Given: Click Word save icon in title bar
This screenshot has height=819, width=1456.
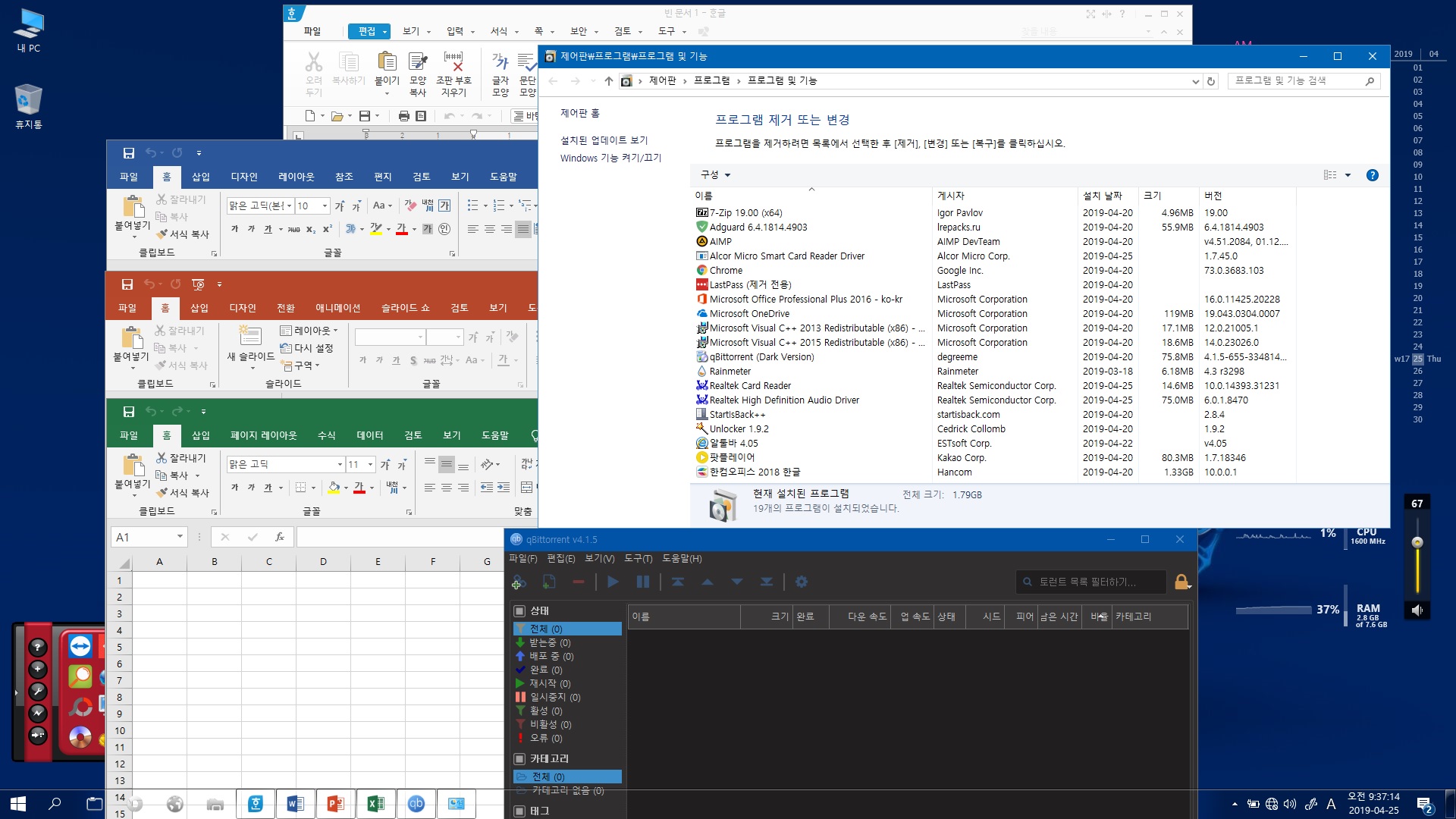Looking at the screenshot, I should pyautogui.click(x=129, y=153).
